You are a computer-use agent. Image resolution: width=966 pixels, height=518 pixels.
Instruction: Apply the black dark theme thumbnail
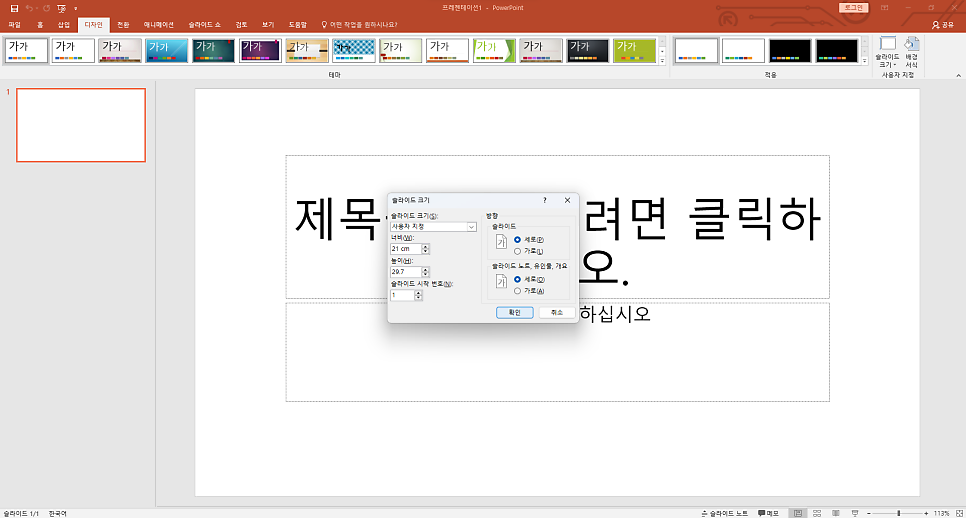[588, 51]
